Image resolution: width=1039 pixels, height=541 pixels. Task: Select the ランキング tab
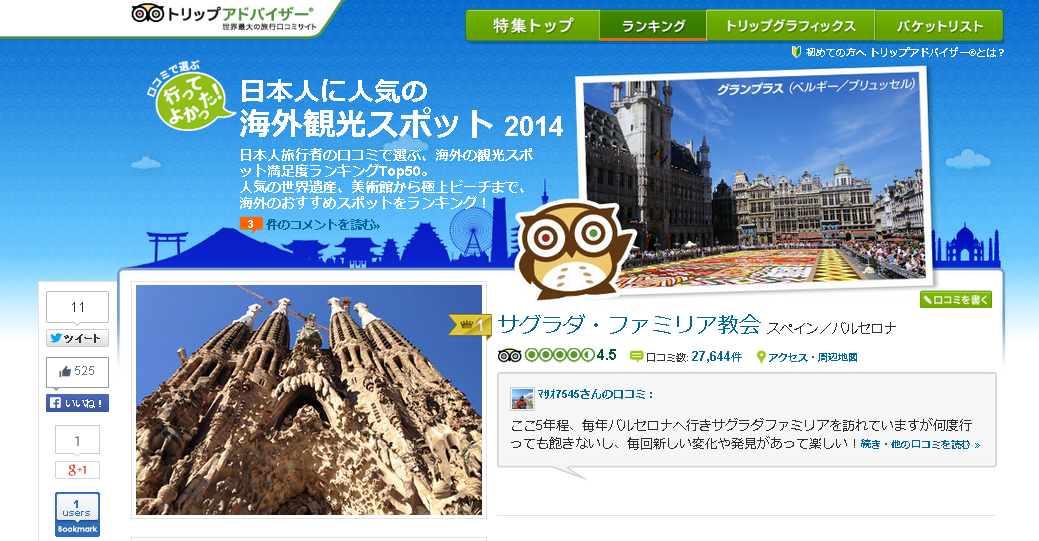click(x=653, y=26)
